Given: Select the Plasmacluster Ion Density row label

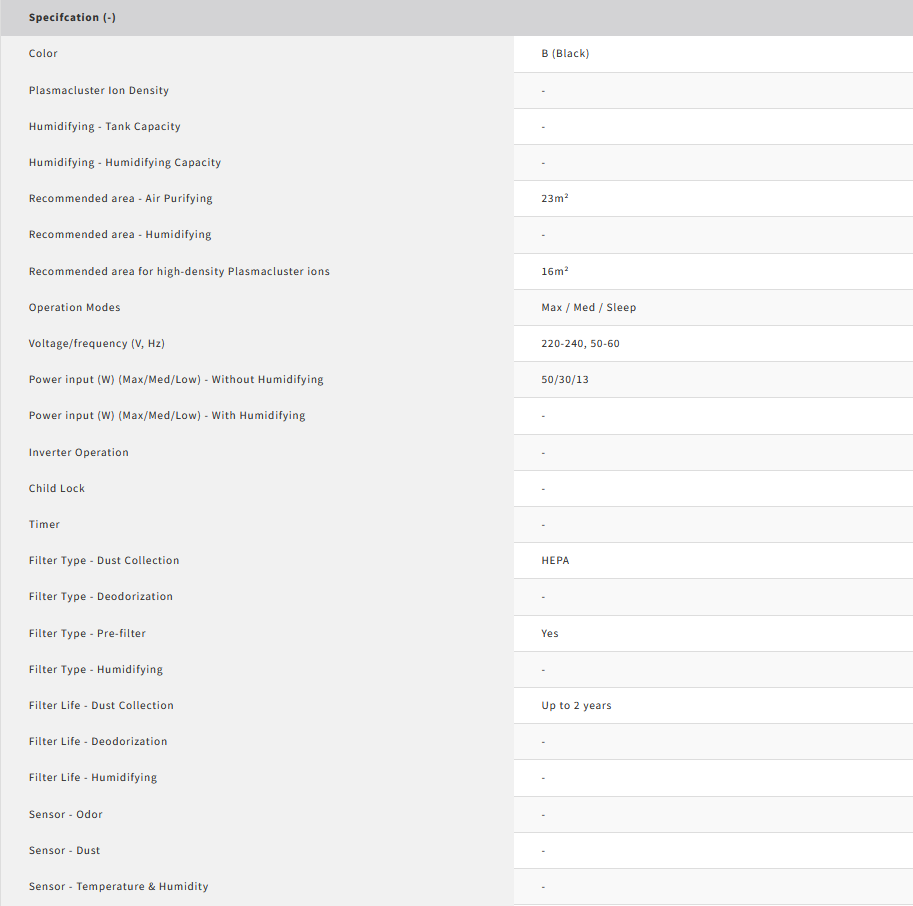Looking at the screenshot, I should tap(98, 90).
